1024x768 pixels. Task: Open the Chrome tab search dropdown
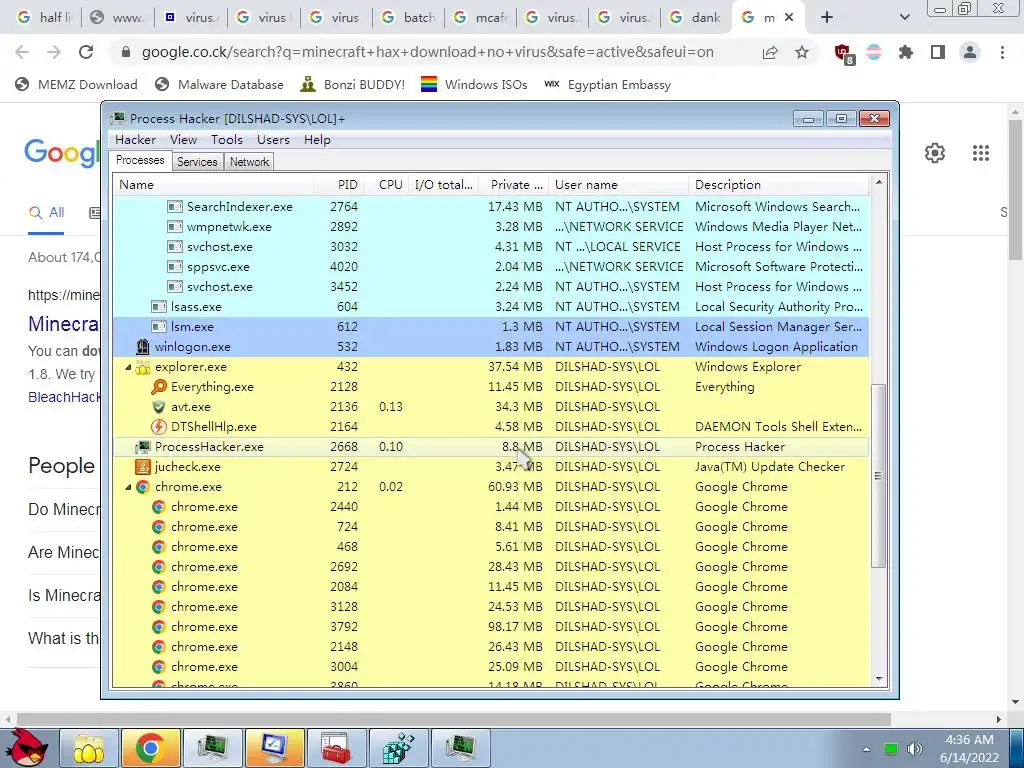pos(904,17)
